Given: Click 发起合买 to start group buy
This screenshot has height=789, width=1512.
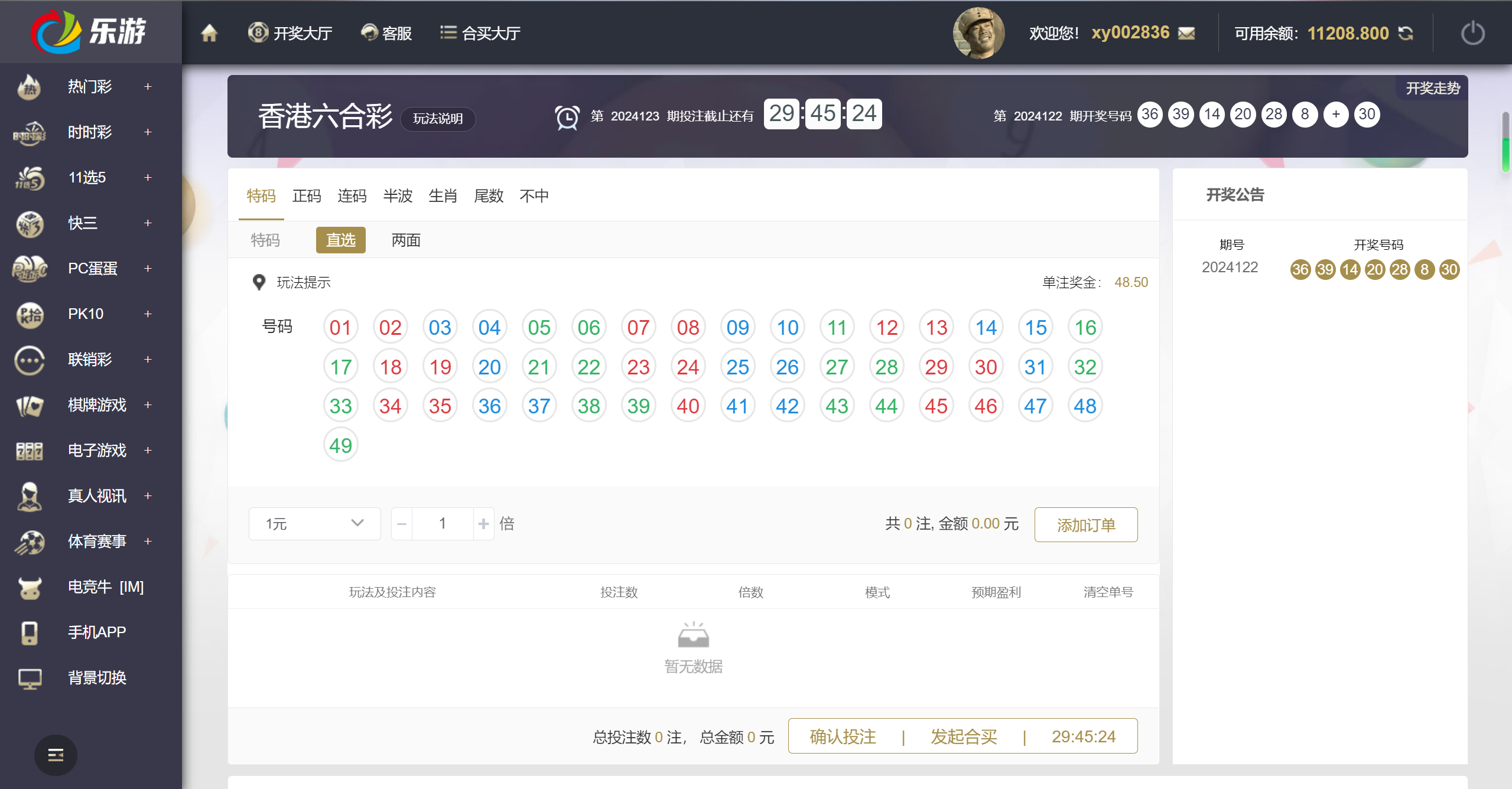Looking at the screenshot, I should (964, 736).
